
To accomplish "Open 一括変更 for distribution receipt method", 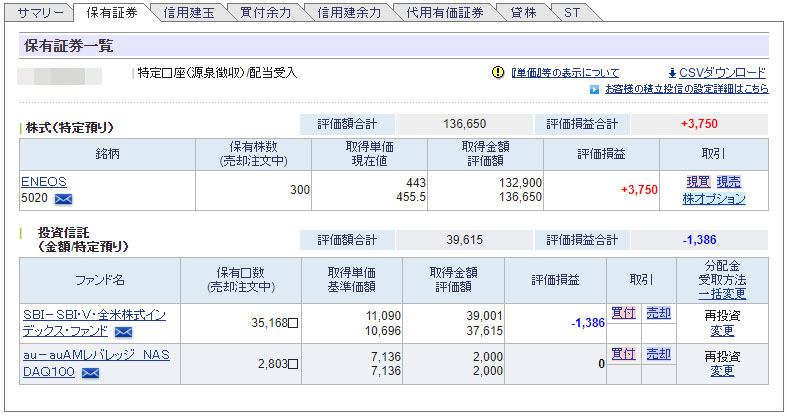I will click(721, 294).
